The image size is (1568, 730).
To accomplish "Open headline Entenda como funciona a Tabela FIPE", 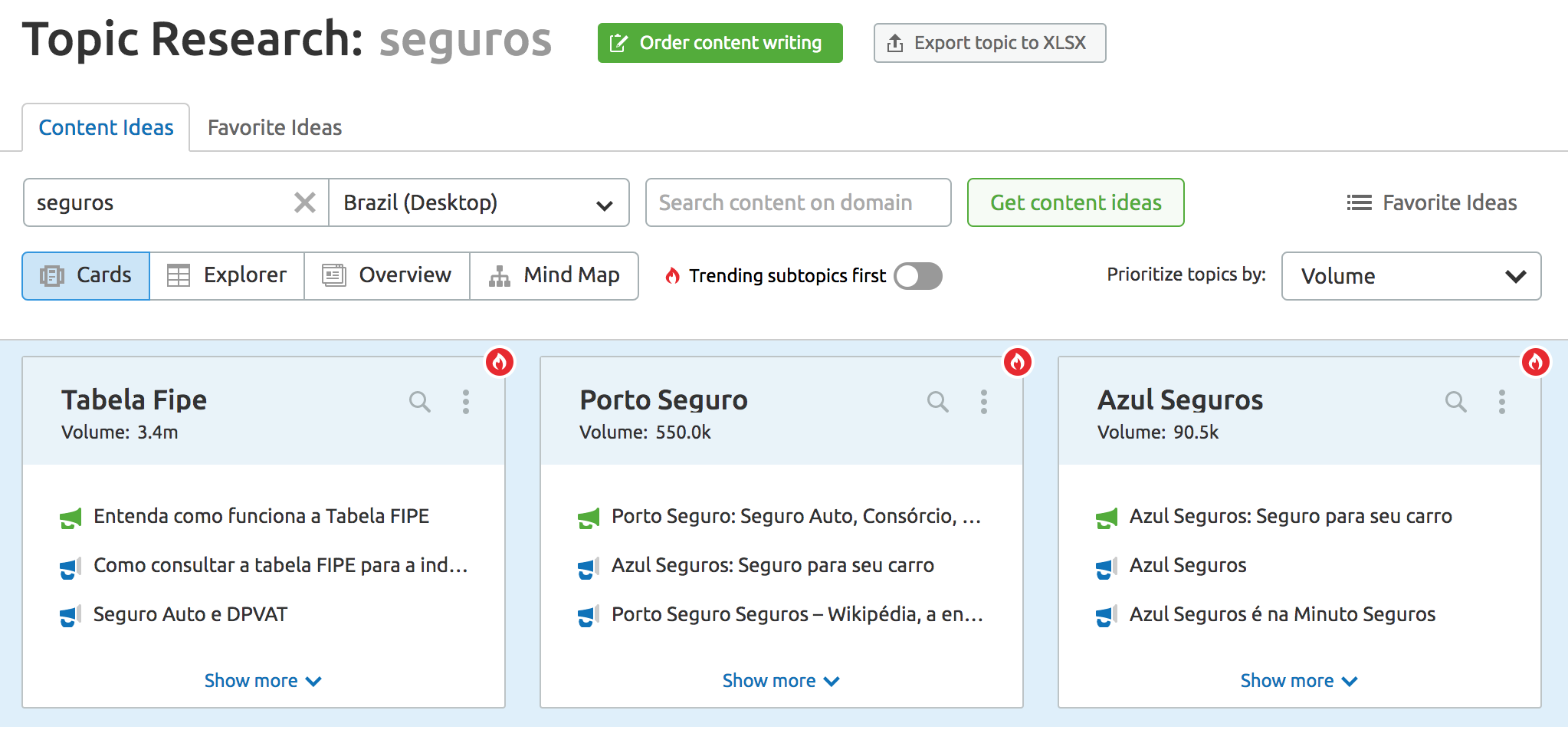I will (261, 516).
